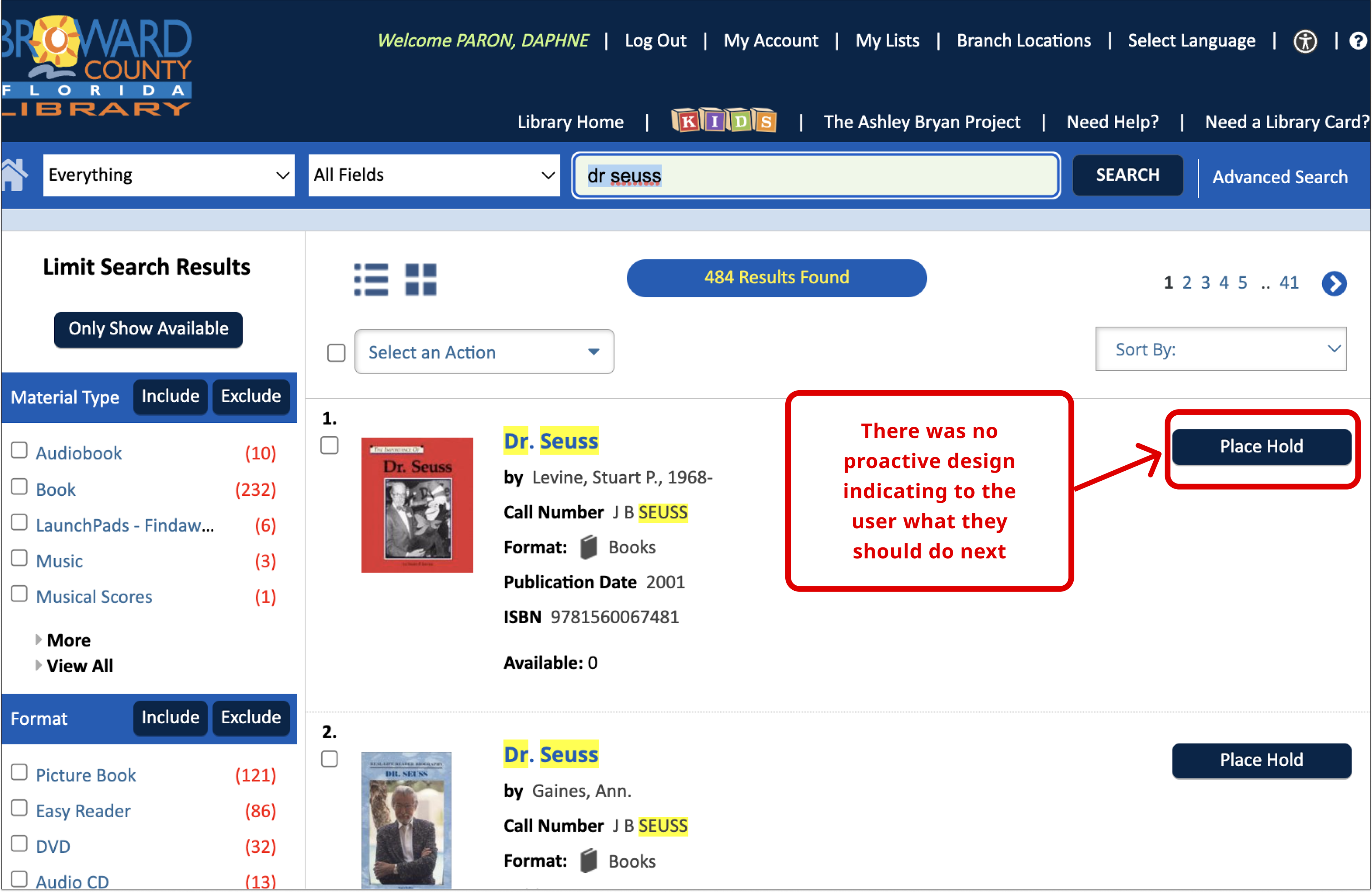Click Exclude under Format

coord(251,718)
